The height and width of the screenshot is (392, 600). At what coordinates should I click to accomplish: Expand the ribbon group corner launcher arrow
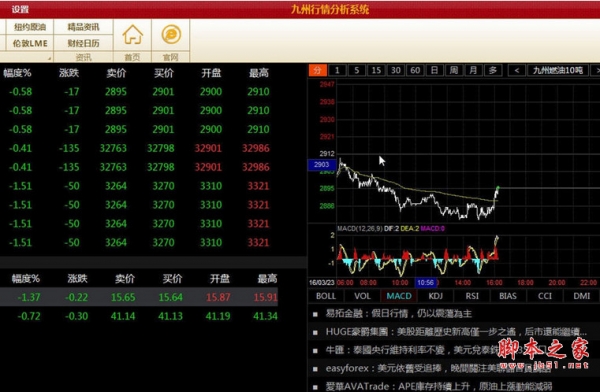pyautogui.click(x=49, y=58)
